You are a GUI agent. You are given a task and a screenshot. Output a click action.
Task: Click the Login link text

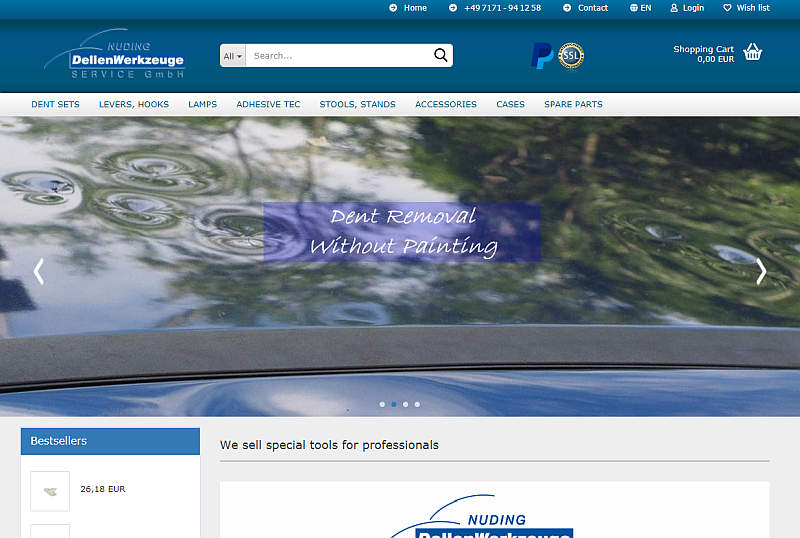tap(693, 8)
